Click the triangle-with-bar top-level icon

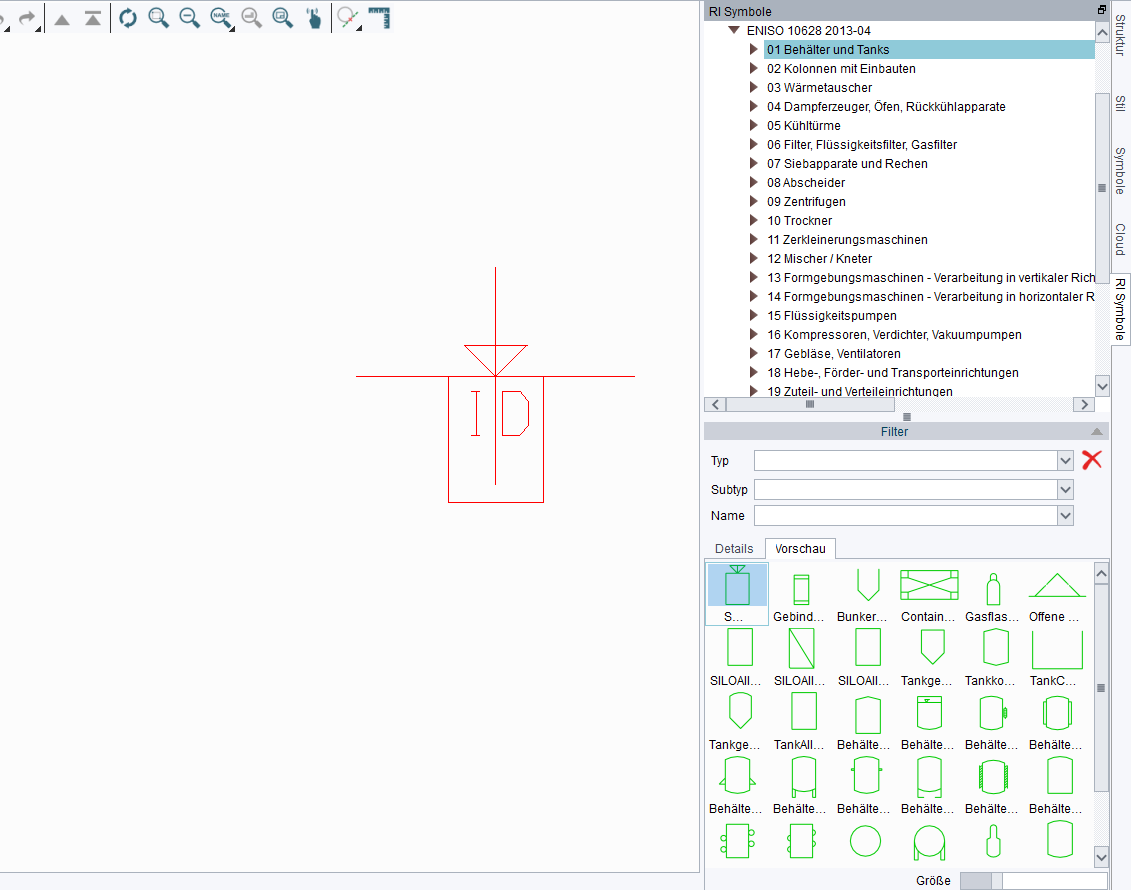pos(92,18)
